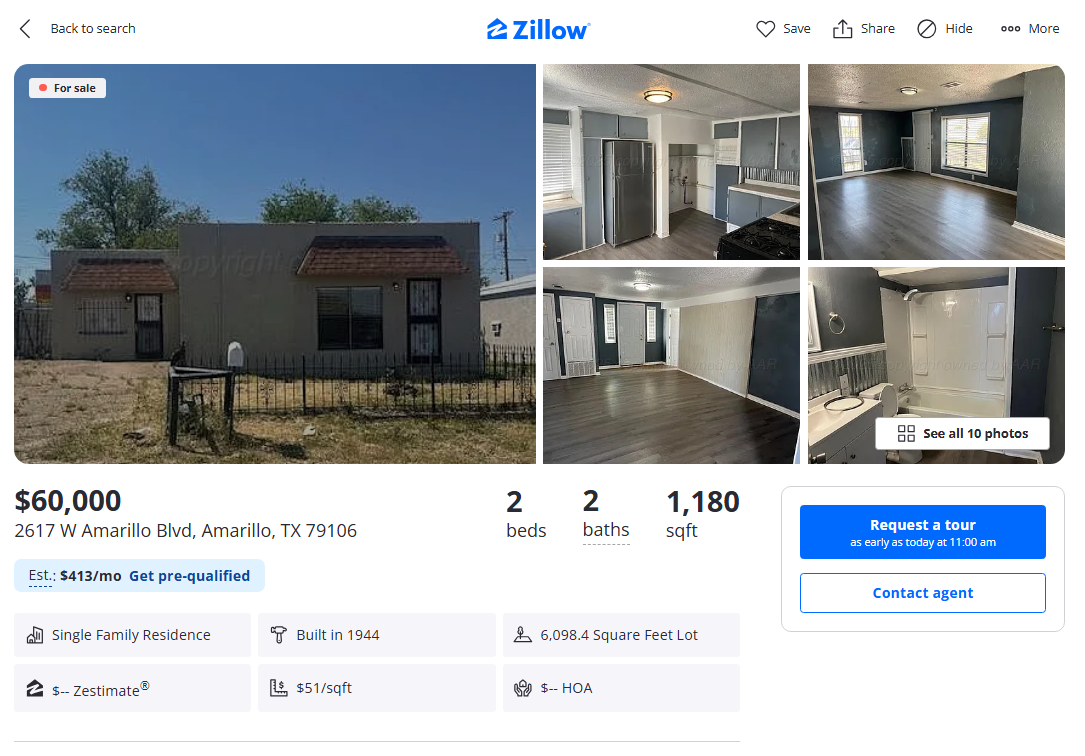Click Contact agent button
1085x756 pixels.
(x=922, y=593)
